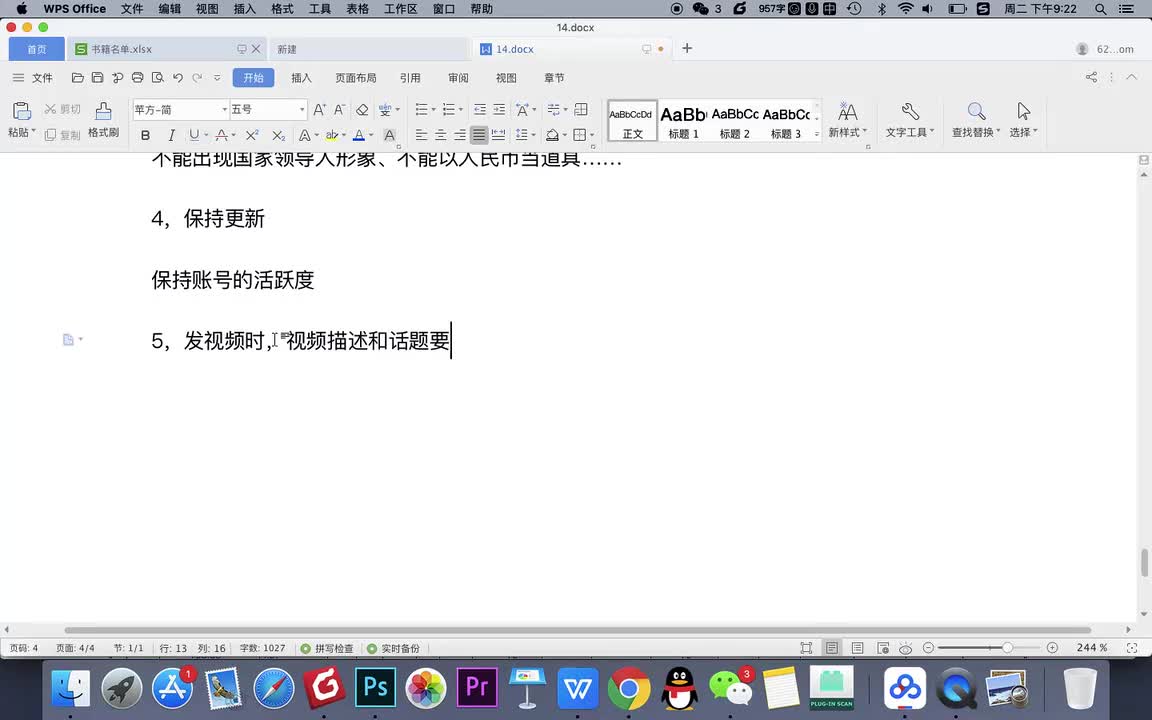Click the distributed alignment icon
Image resolution: width=1152 pixels, height=720 pixels.
coord(498,135)
